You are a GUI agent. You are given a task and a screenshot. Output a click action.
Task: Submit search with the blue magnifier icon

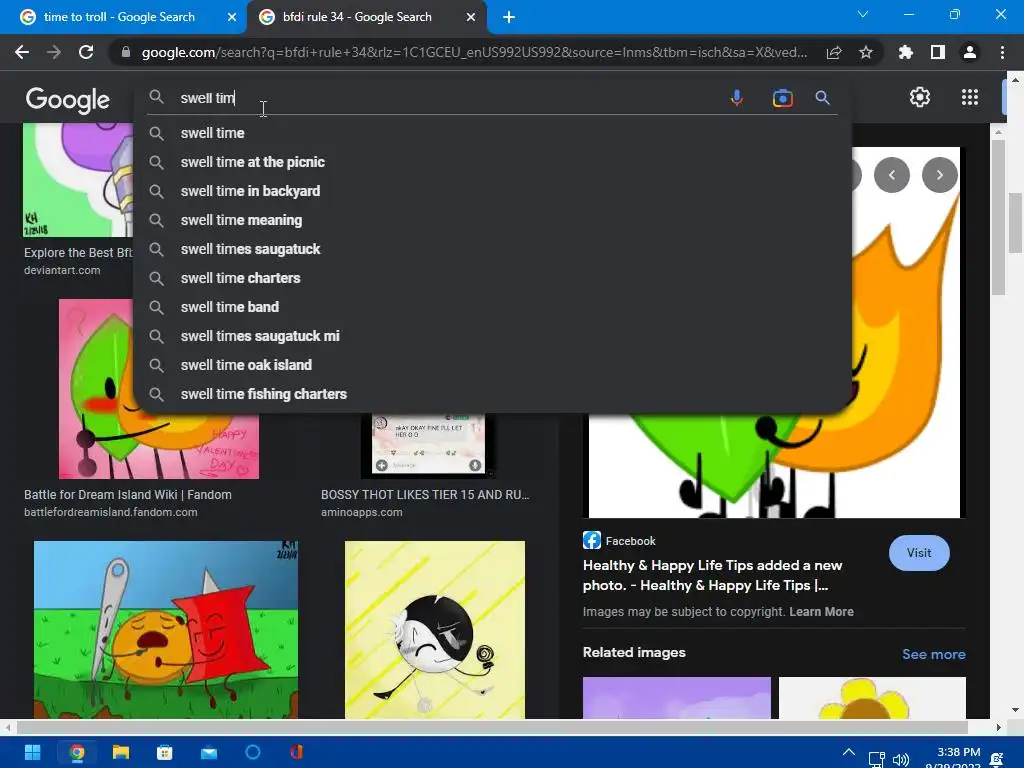click(x=822, y=98)
